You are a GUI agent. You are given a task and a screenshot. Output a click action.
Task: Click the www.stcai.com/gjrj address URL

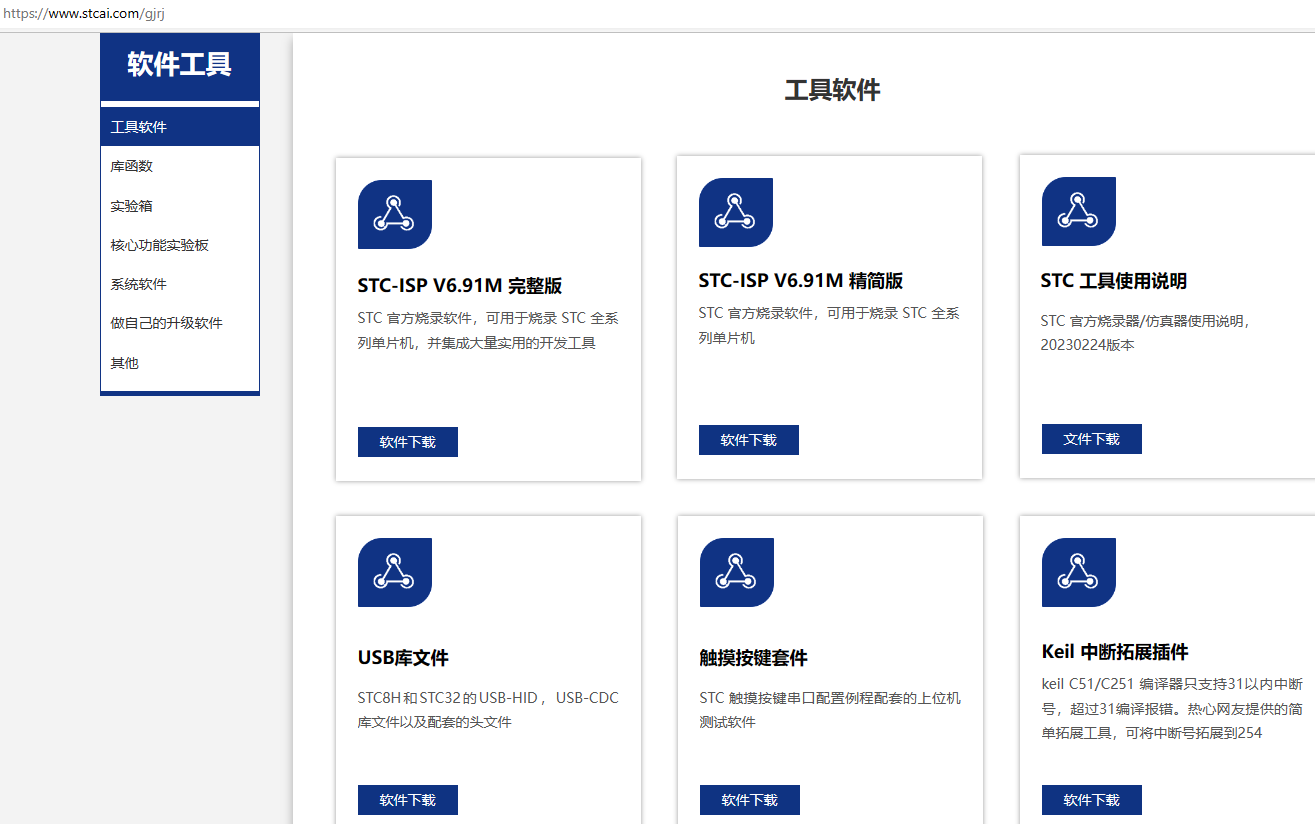(84, 14)
